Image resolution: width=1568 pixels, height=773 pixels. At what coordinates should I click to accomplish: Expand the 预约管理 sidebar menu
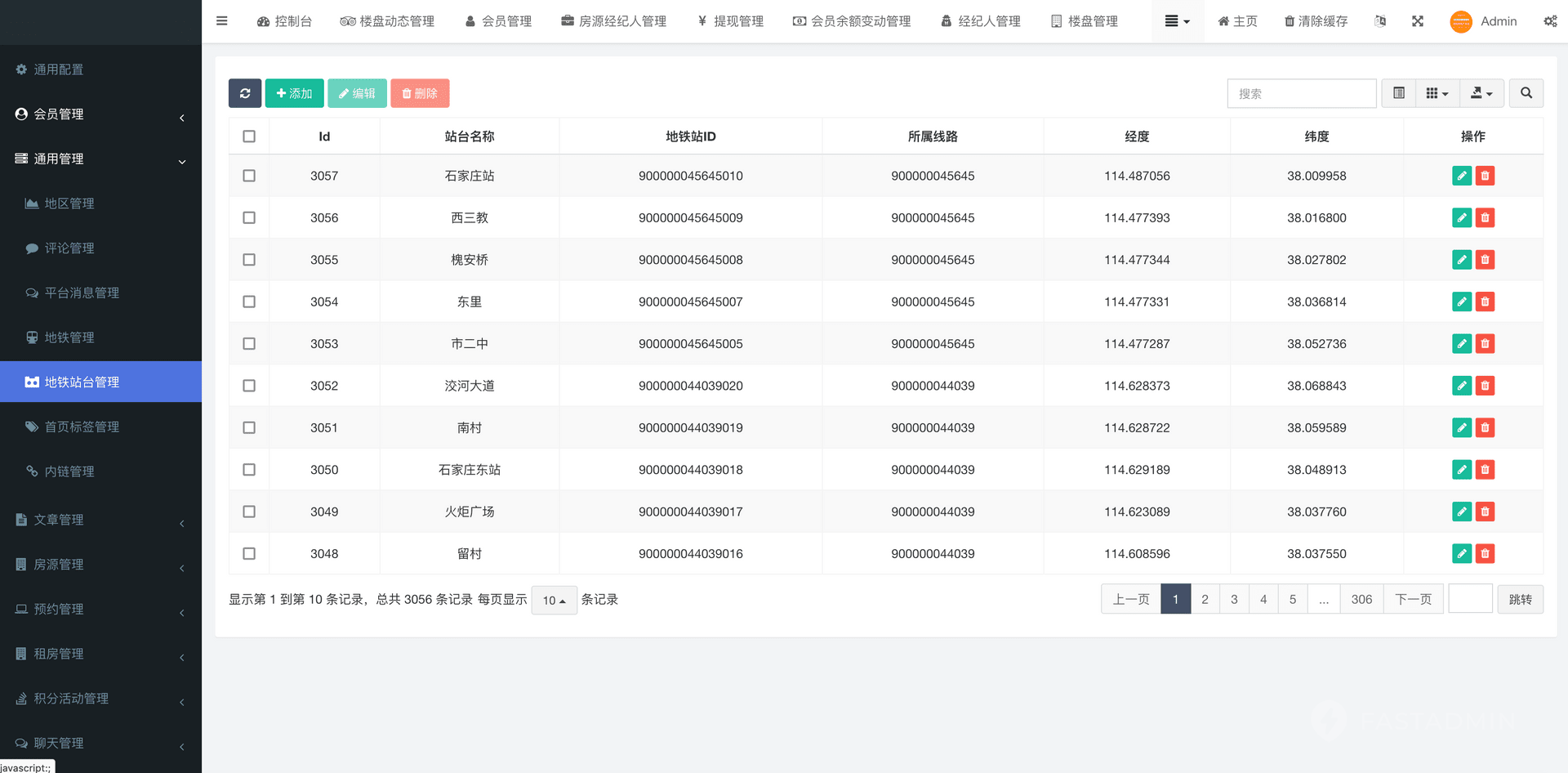point(100,609)
